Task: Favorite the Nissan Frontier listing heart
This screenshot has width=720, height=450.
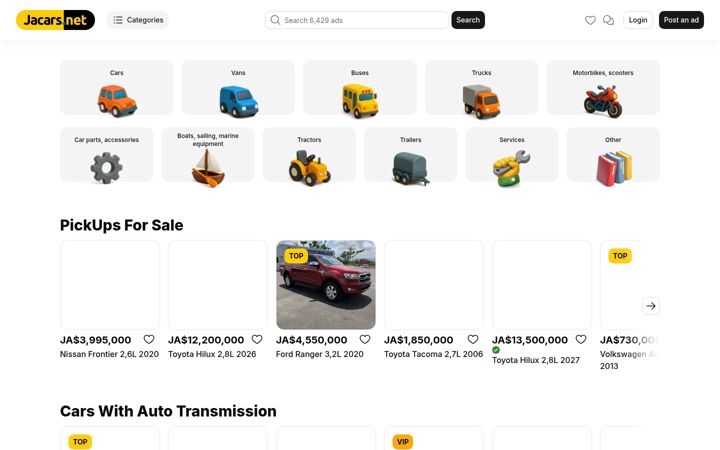Action: coord(149,339)
